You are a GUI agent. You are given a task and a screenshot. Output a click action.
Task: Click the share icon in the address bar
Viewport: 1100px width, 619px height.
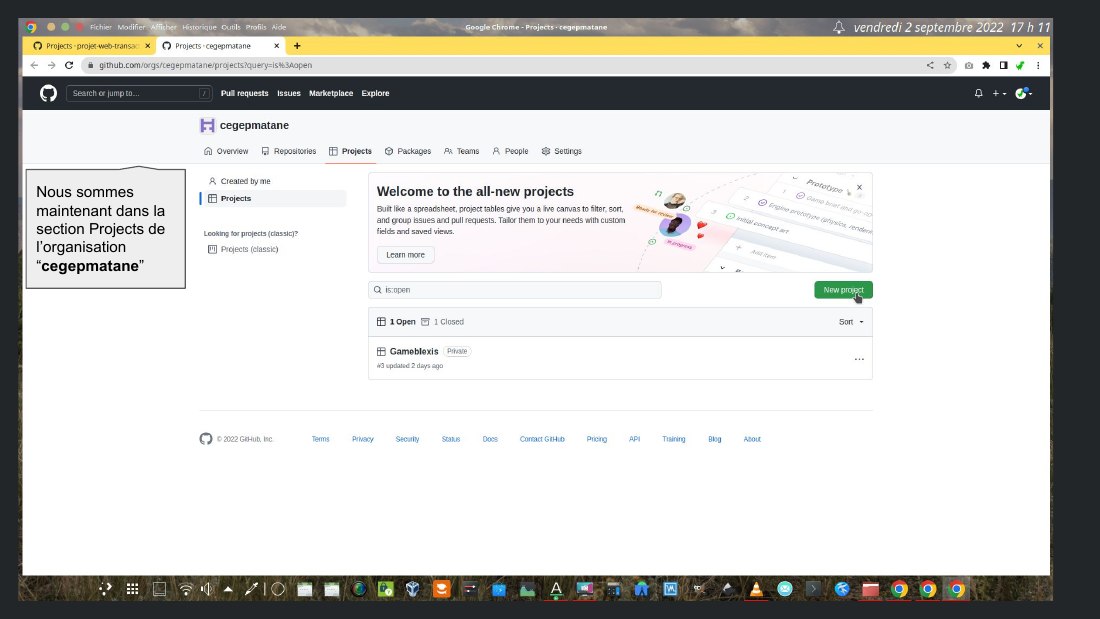[x=930, y=65]
